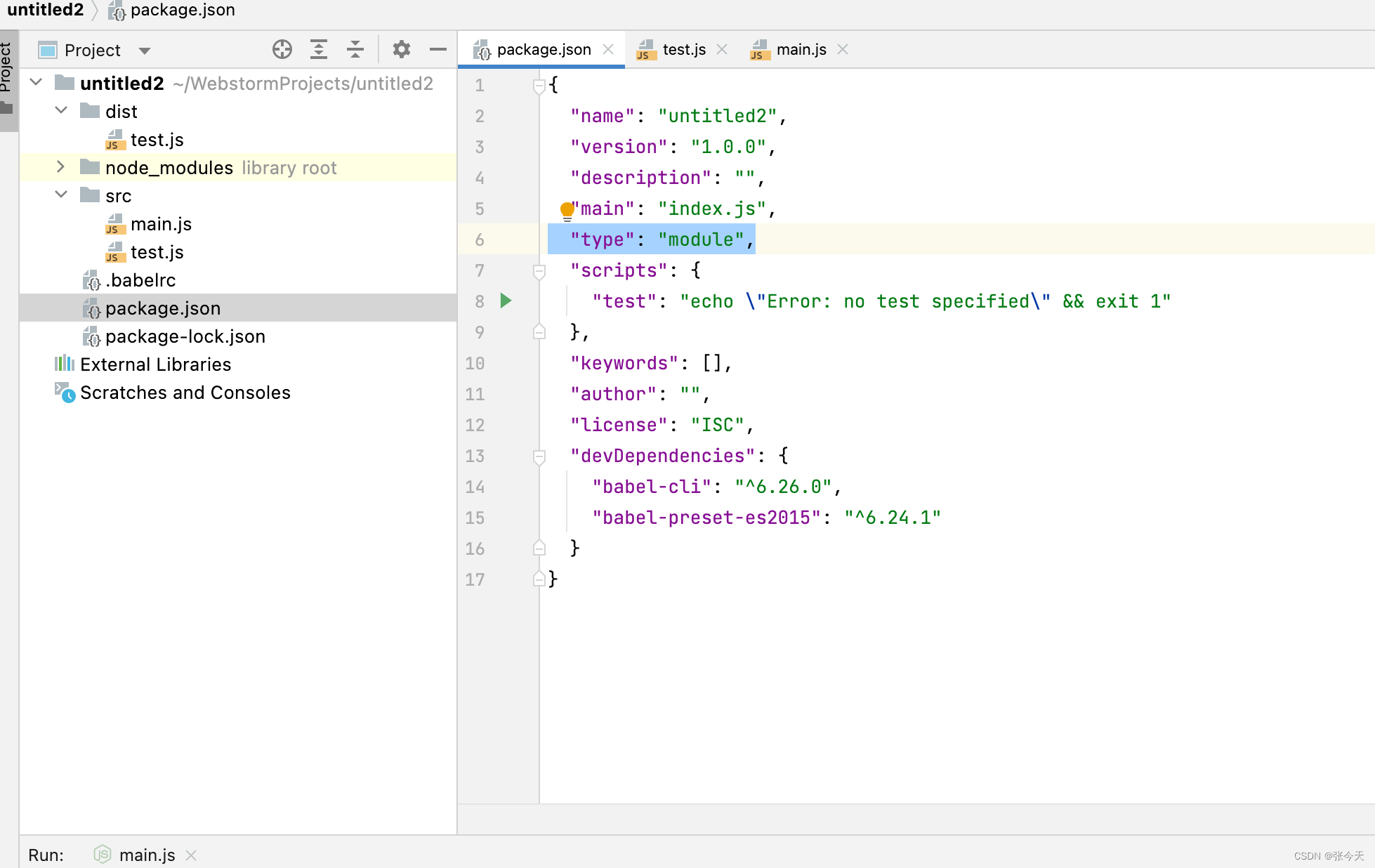Fold the root object on line 1
1375x868 pixels.
click(x=539, y=86)
